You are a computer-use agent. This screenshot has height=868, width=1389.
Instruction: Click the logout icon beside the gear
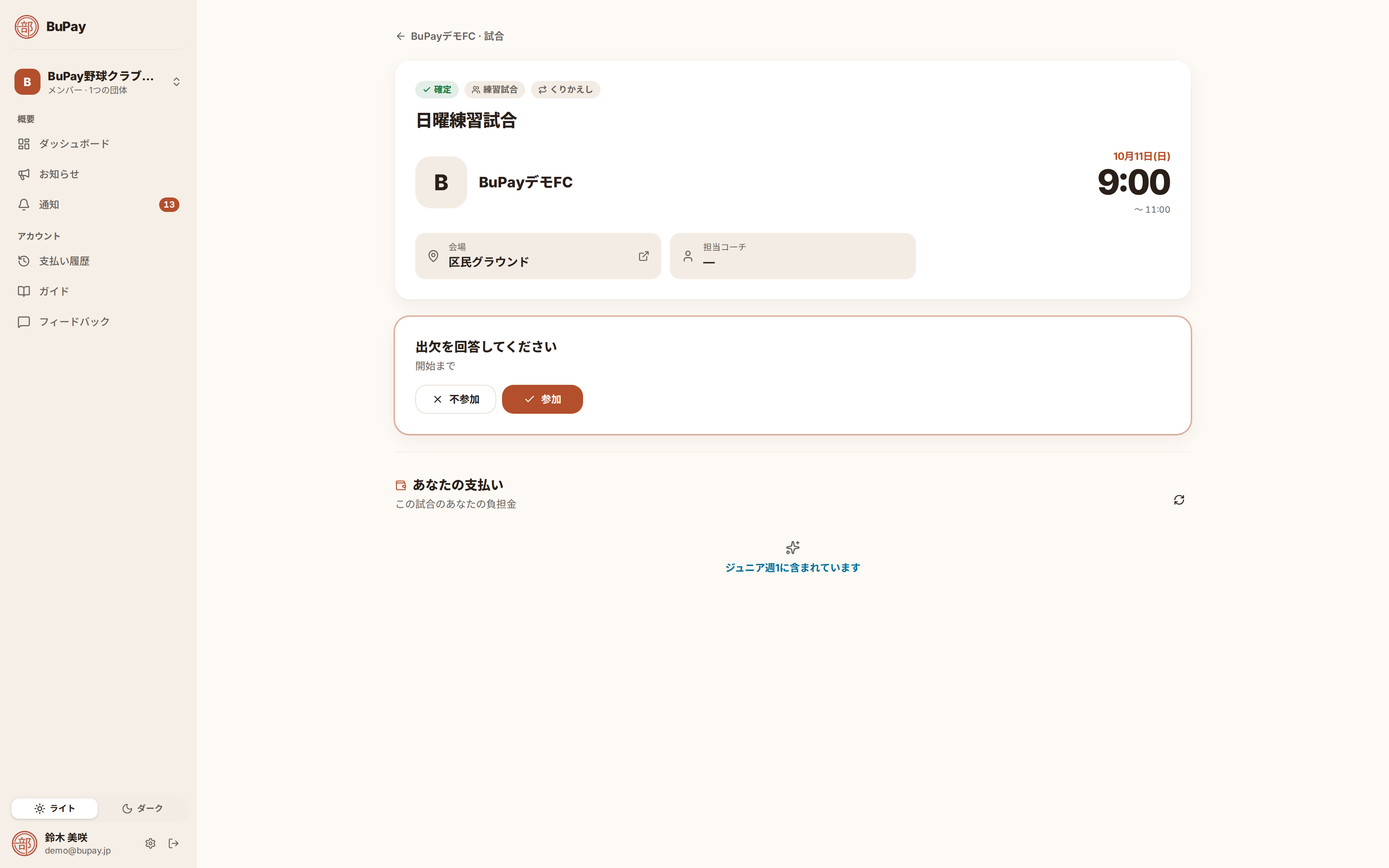tap(174, 843)
